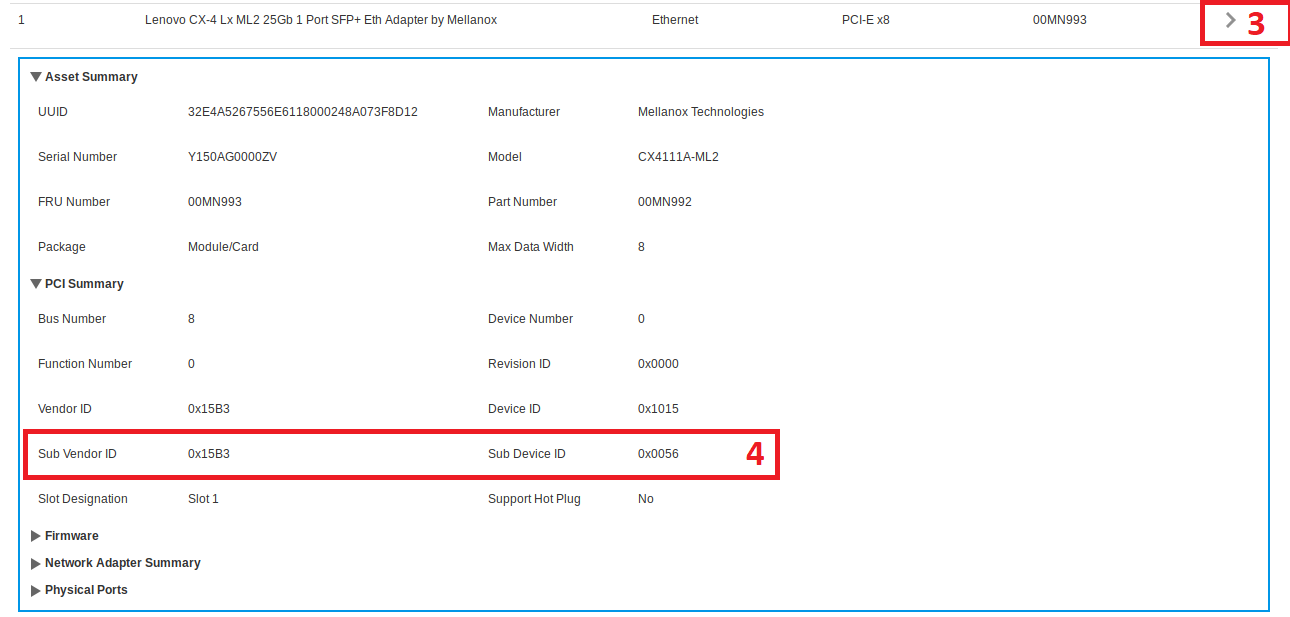Click the Mellanox Technologies manufacturer value
This screenshot has height=617, width=1290.
click(x=700, y=112)
